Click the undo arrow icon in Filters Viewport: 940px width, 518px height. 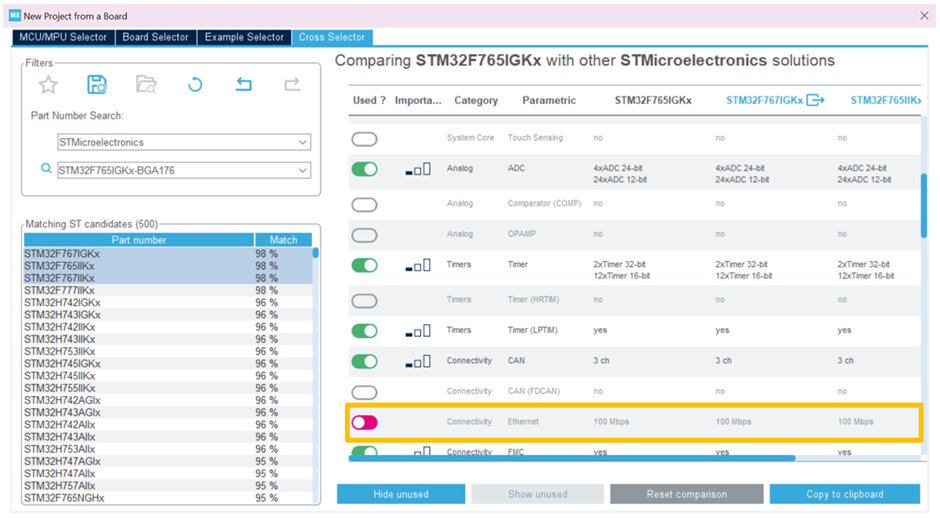(x=243, y=85)
